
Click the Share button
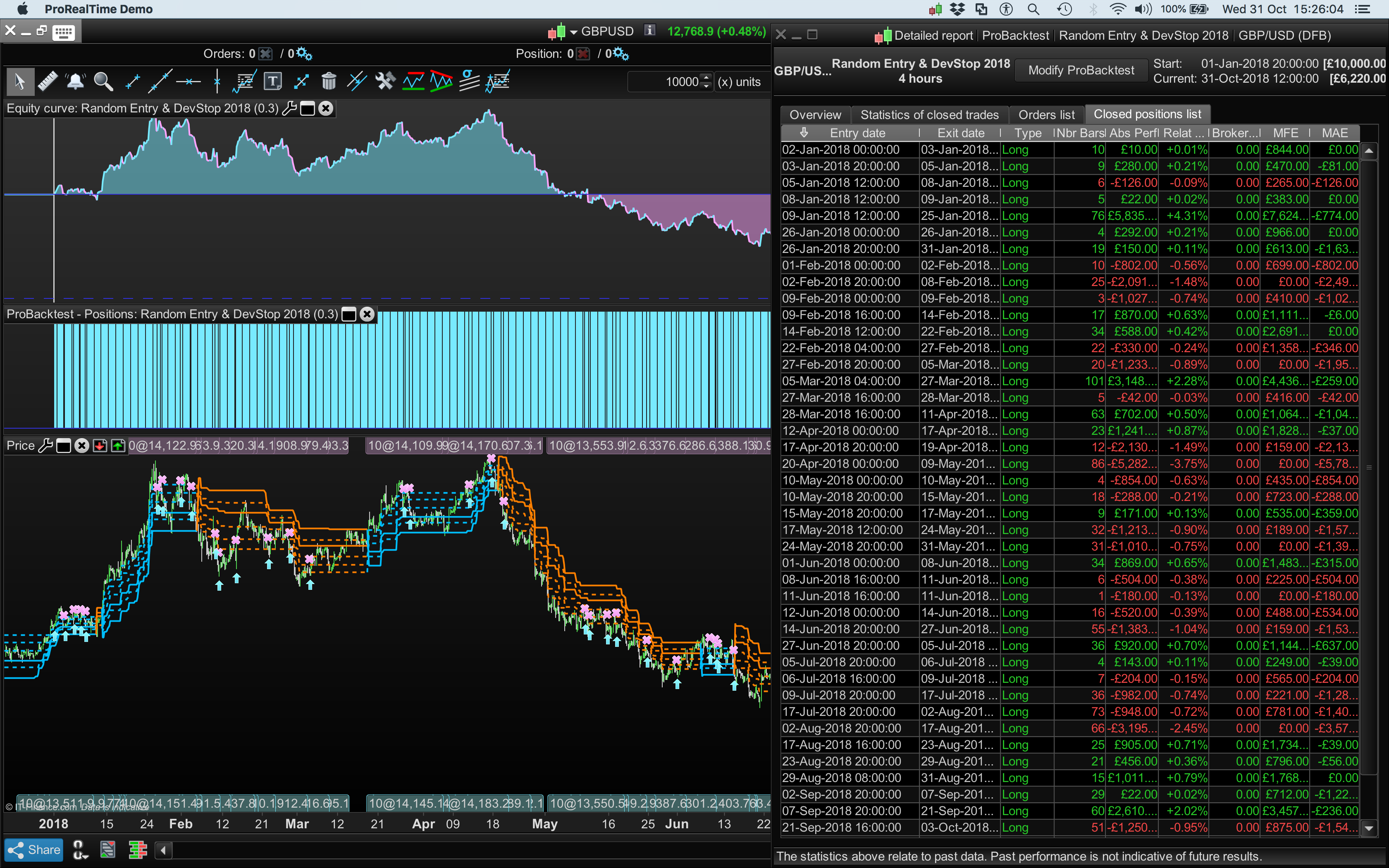[x=33, y=850]
